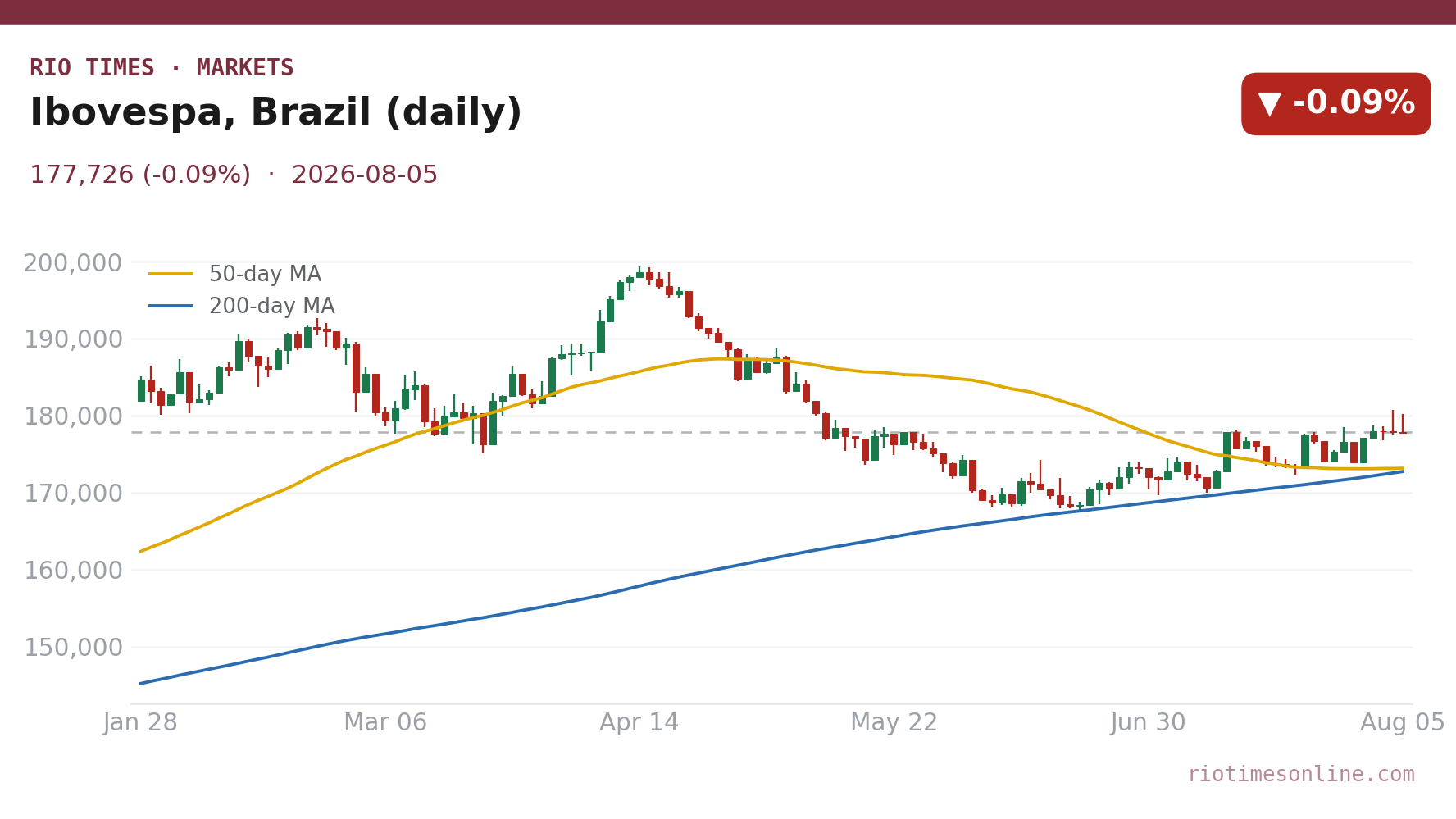Click the Jan 28 x-axis date
1456x819 pixels.
(140, 723)
